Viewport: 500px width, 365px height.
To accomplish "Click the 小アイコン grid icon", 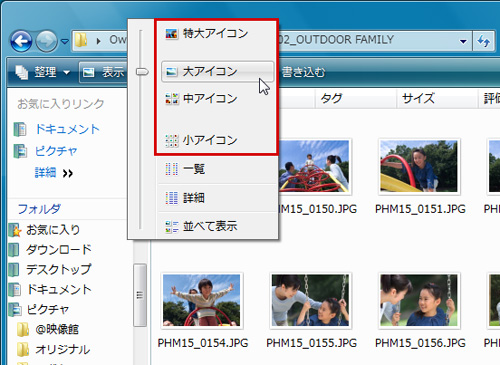I will [x=172, y=141].
